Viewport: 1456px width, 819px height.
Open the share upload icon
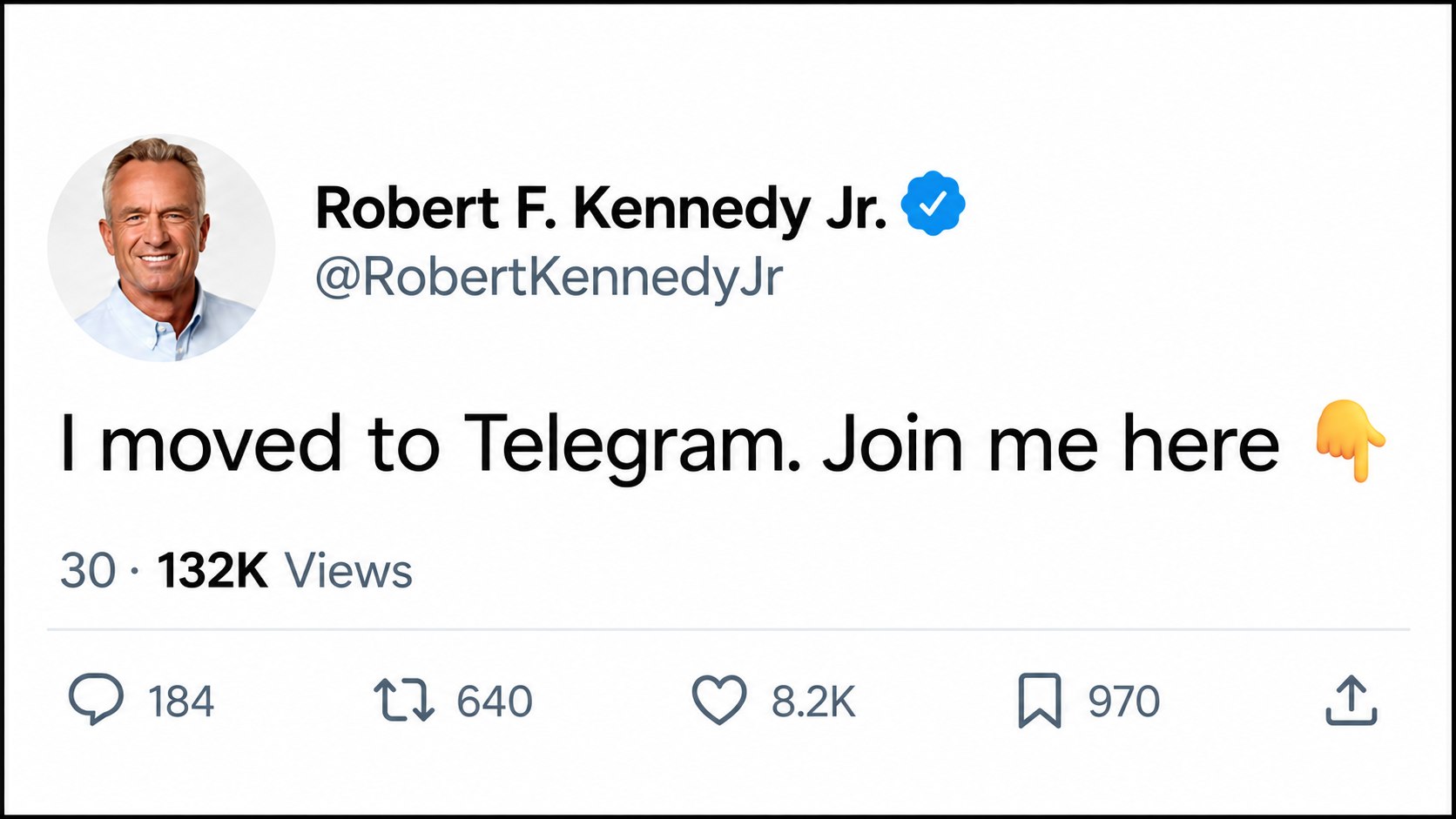pyautogui.click(x=1351, y=700)
